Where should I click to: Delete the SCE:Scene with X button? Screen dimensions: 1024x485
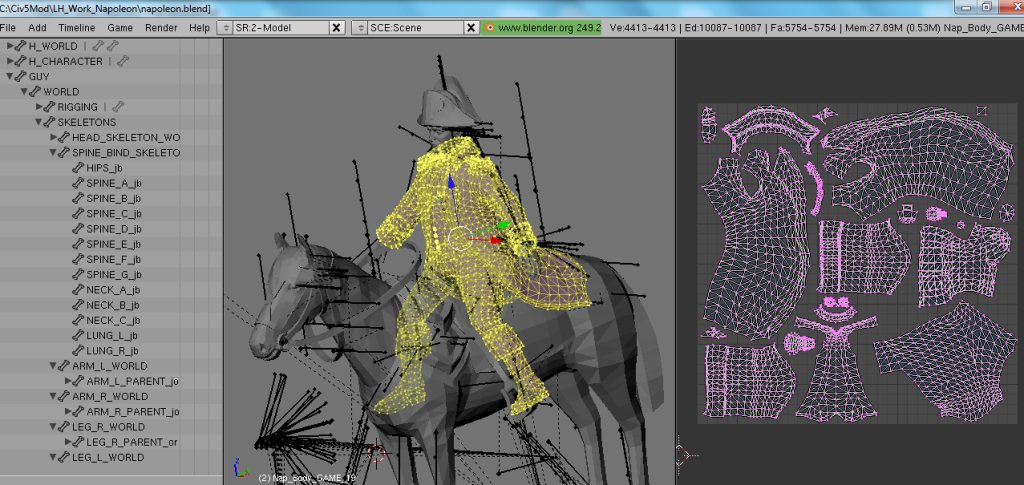click(x=472, y=27)
